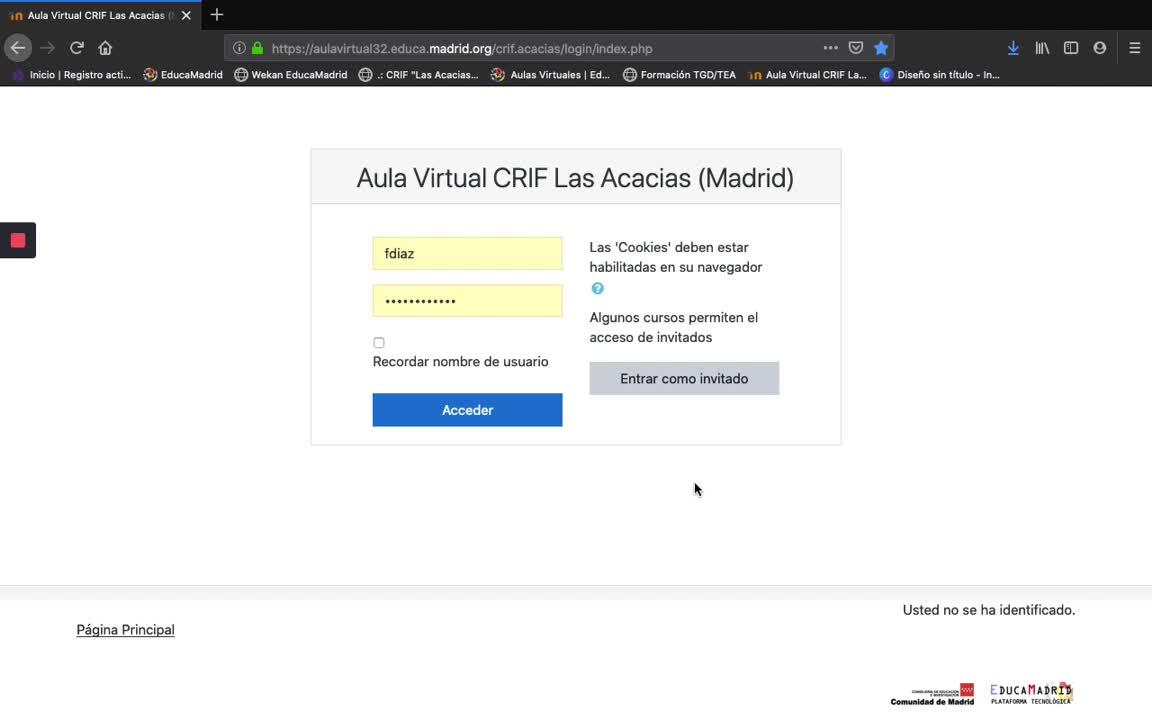This screenshot has width=1152, height=720.
Task: Click text Usted no se ha identificado
Action: (989, 610)
